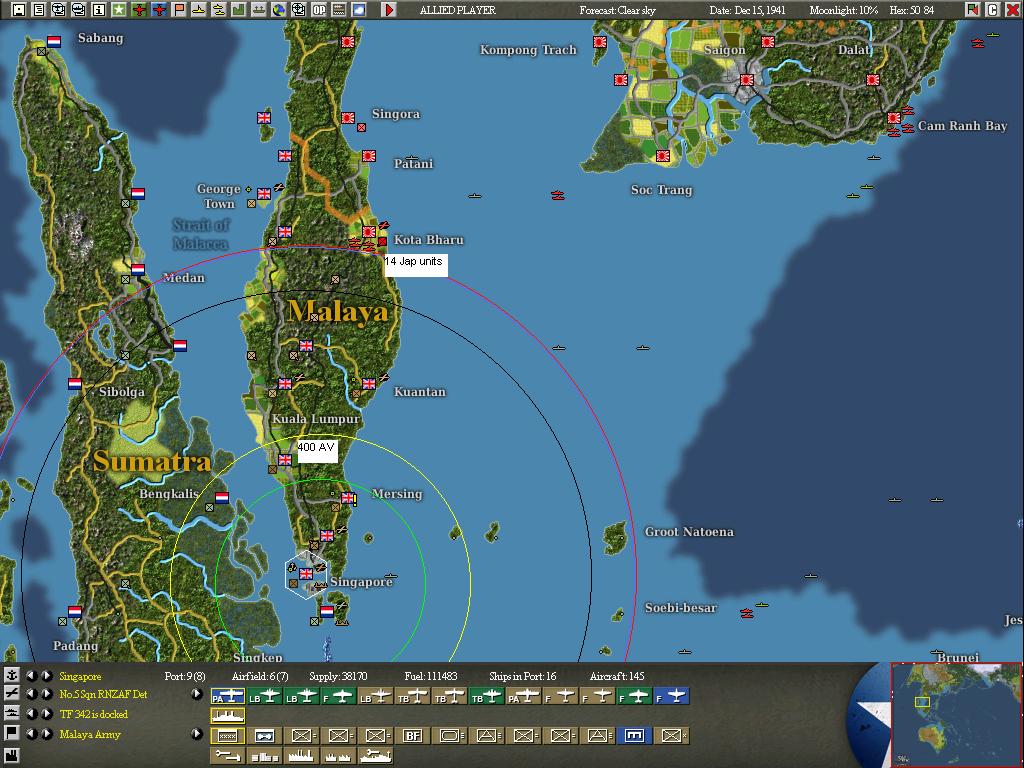Viewport: 1024px width, 768px height.
Task: End turn with red play arrow
Action: point(389,10)
